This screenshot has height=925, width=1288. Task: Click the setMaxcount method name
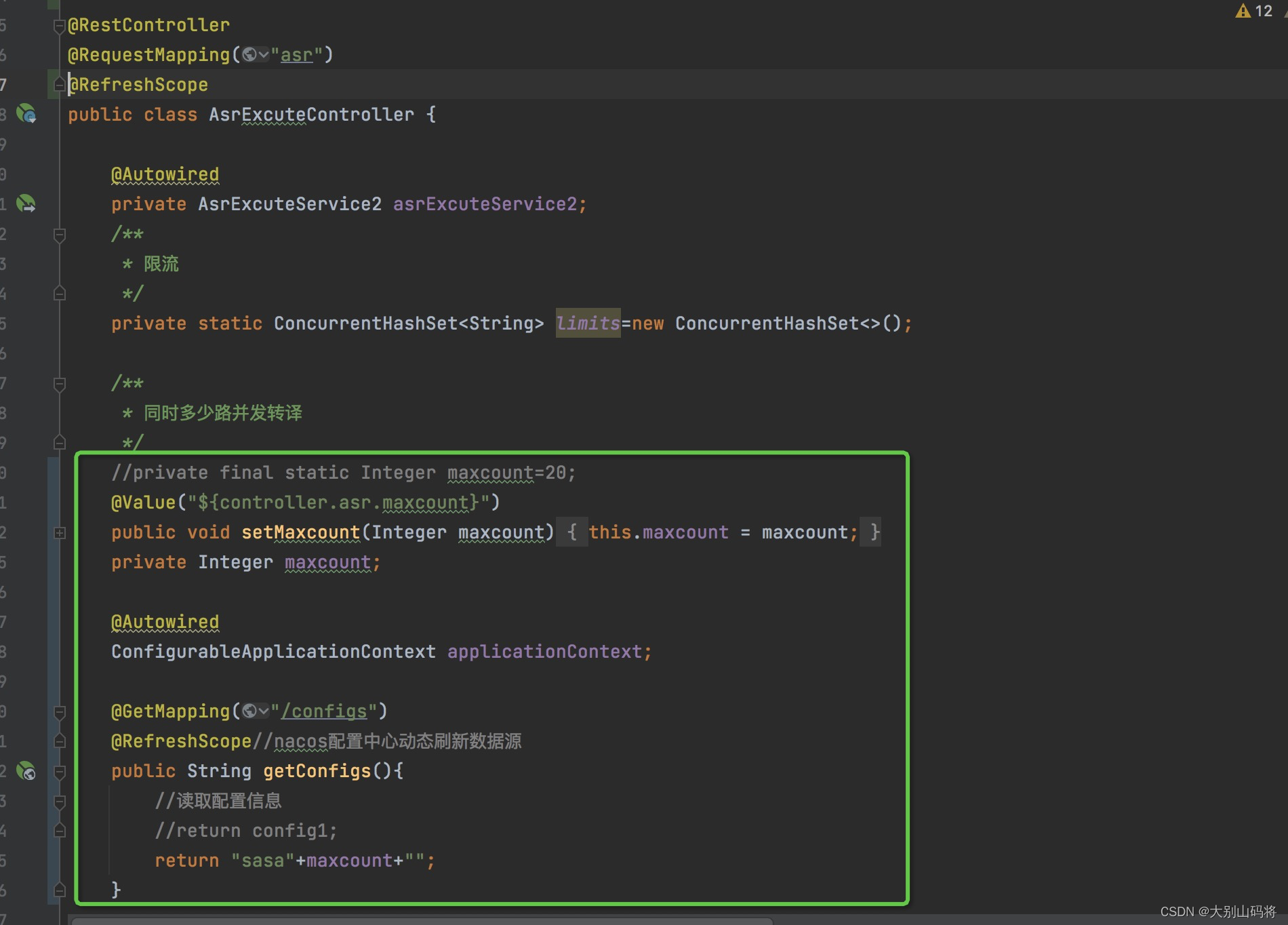pos(300,532)
